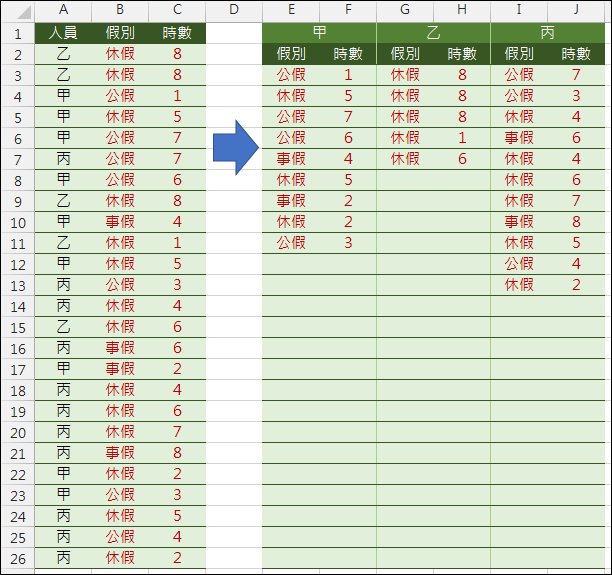Click cell C21 containing 8

(177, 453)
